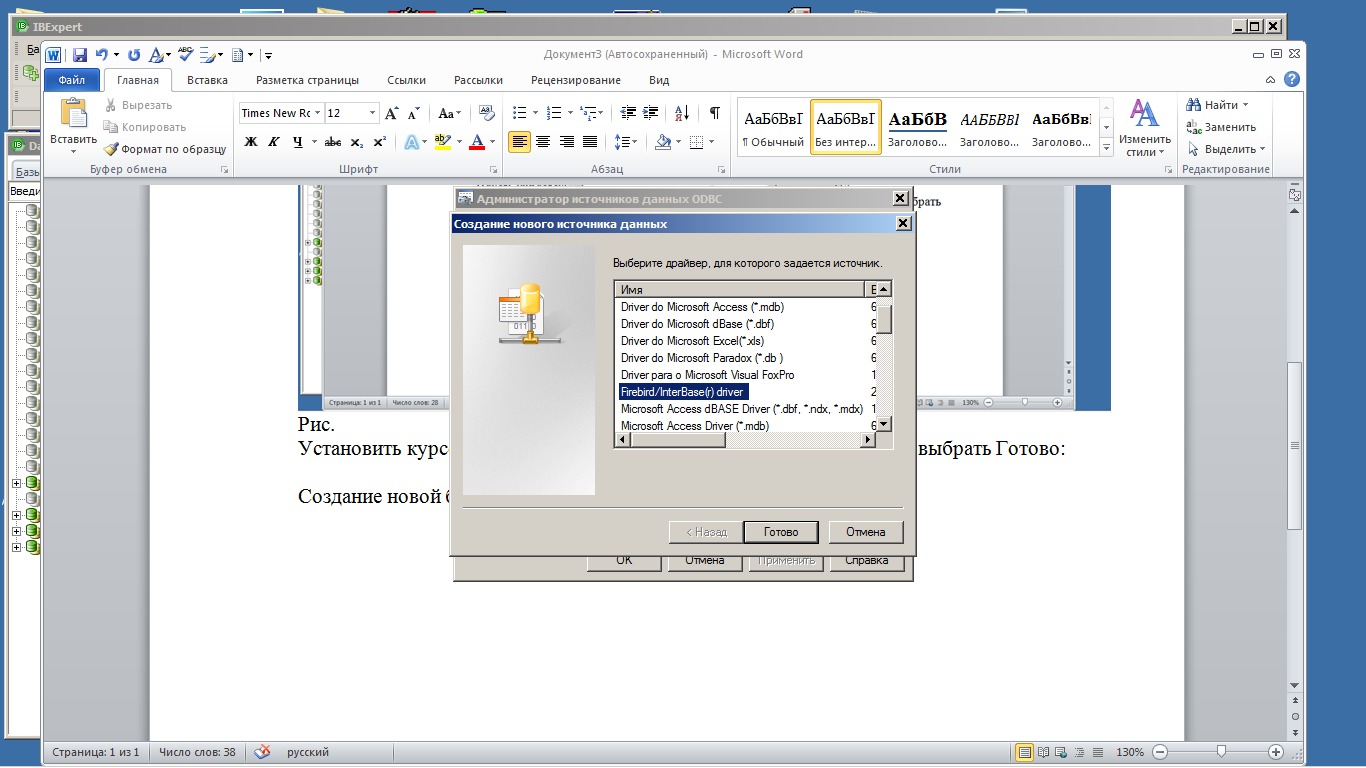1366x768 pixels.
Task: Open the Изменить стили dropdown
Action: 1145,128
